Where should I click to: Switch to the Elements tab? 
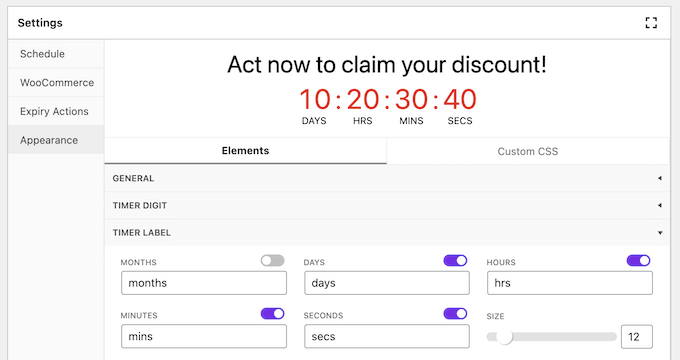coord(245,151)
